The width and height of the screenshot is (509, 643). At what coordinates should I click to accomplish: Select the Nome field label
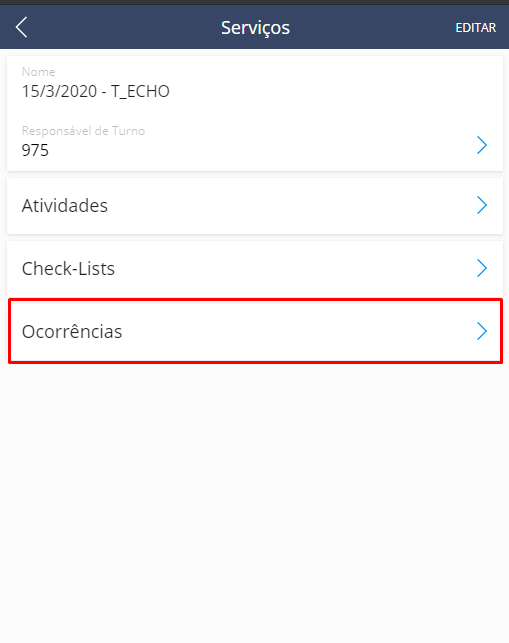[x=39, y=72]
